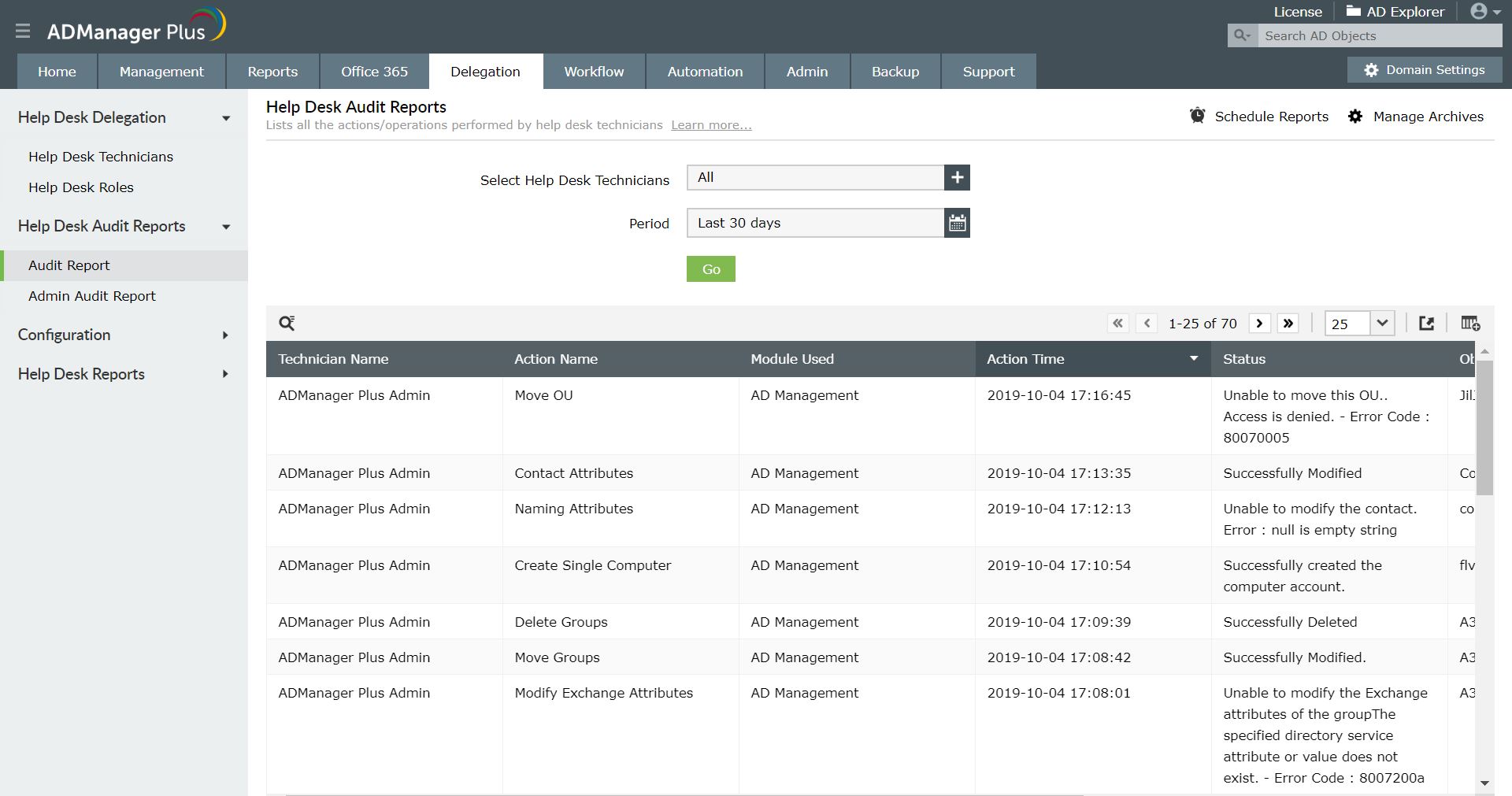1512x796 pixels.
Task: Switch to the Home tab
Action: (57, 72)
